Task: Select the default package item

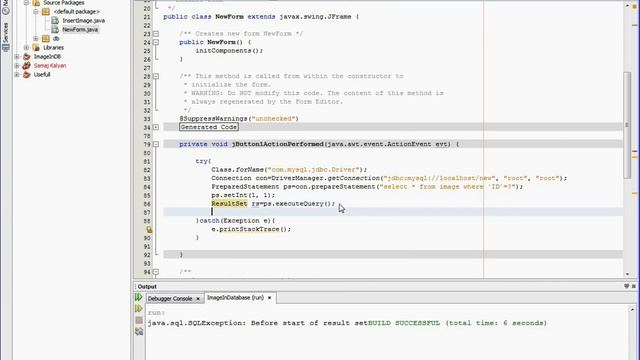Action: [77, 12]
